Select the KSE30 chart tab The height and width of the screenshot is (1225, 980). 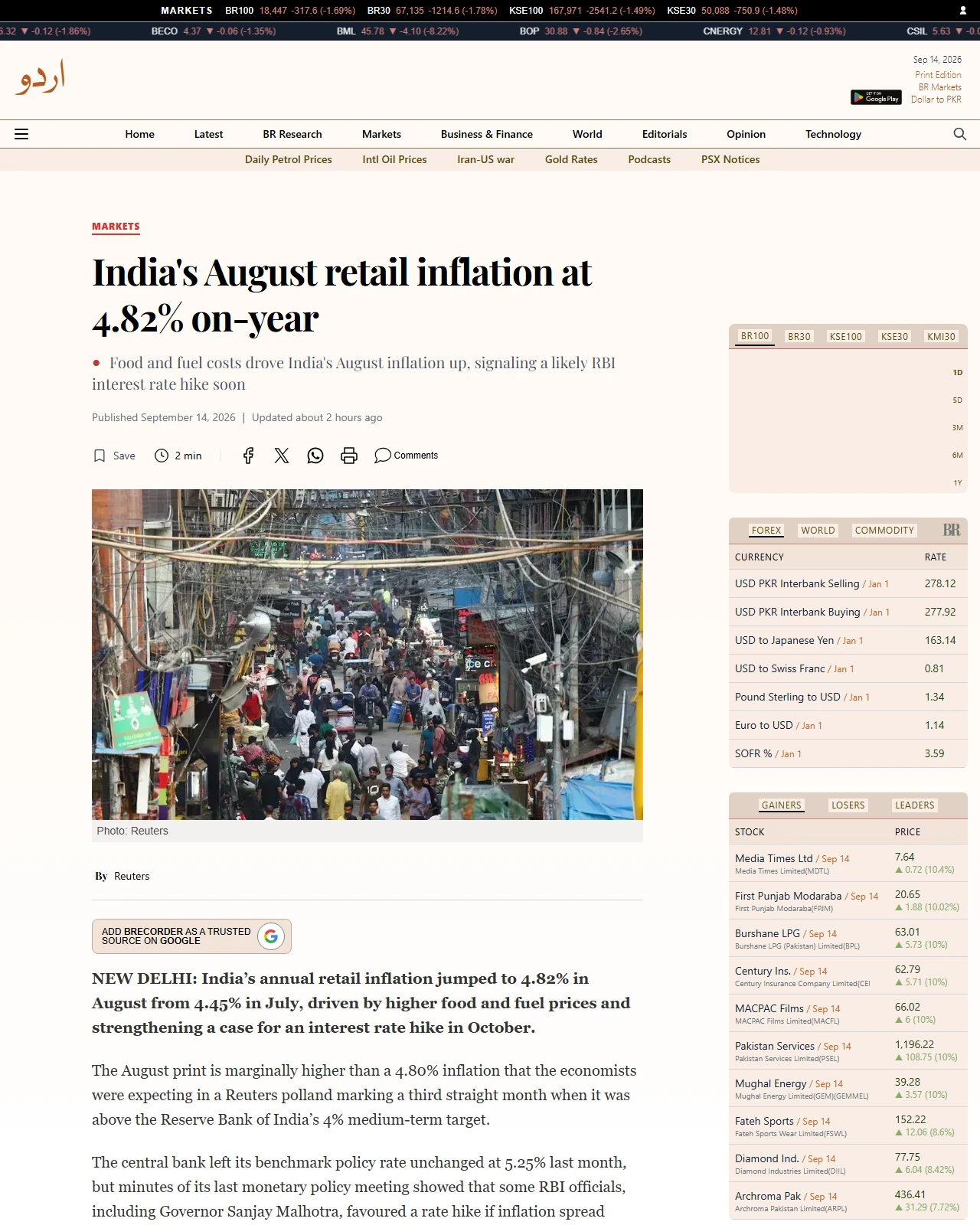pyautogui.click(x=894, y=336)
